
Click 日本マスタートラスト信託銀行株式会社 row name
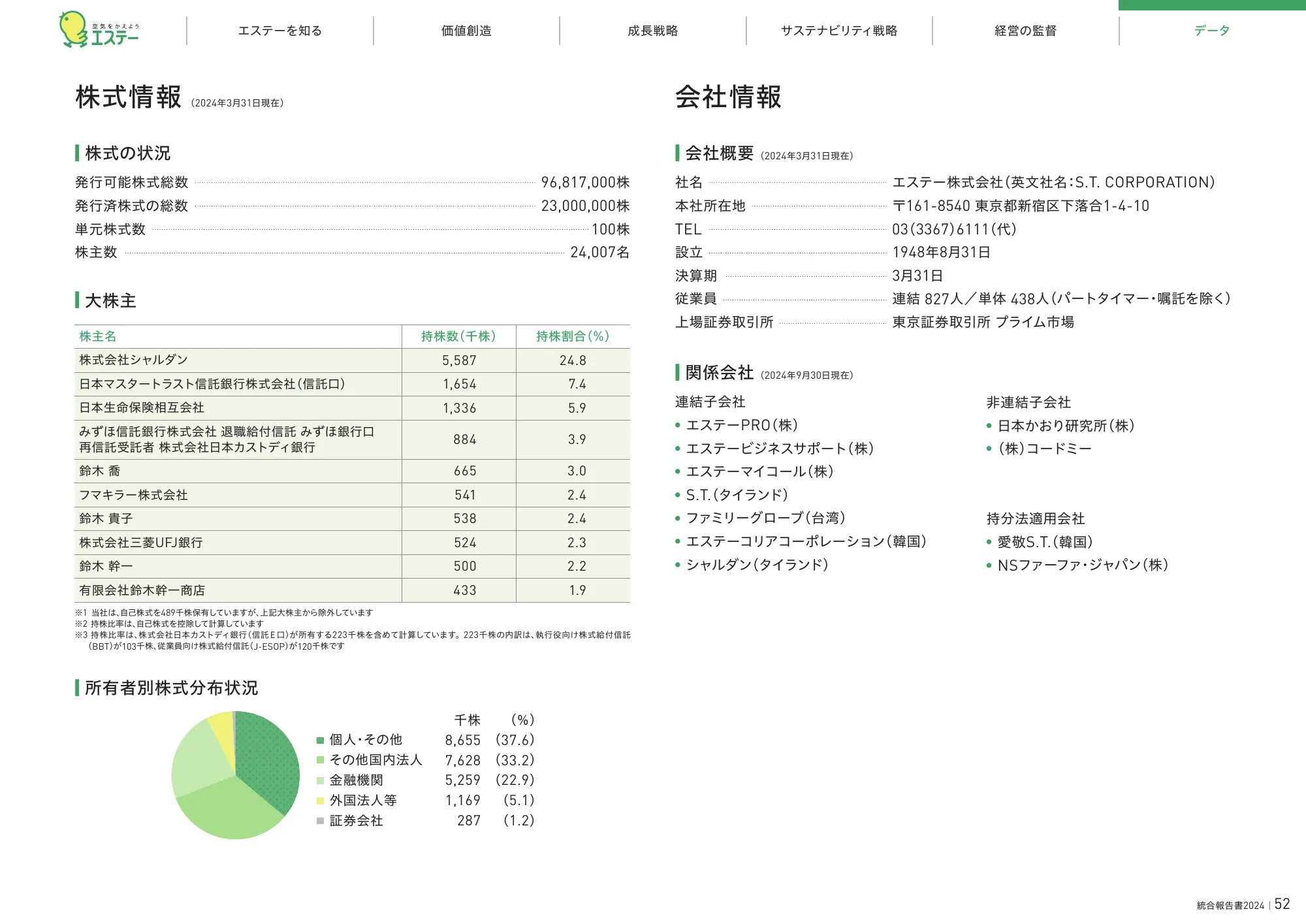(x=212, y=384)
